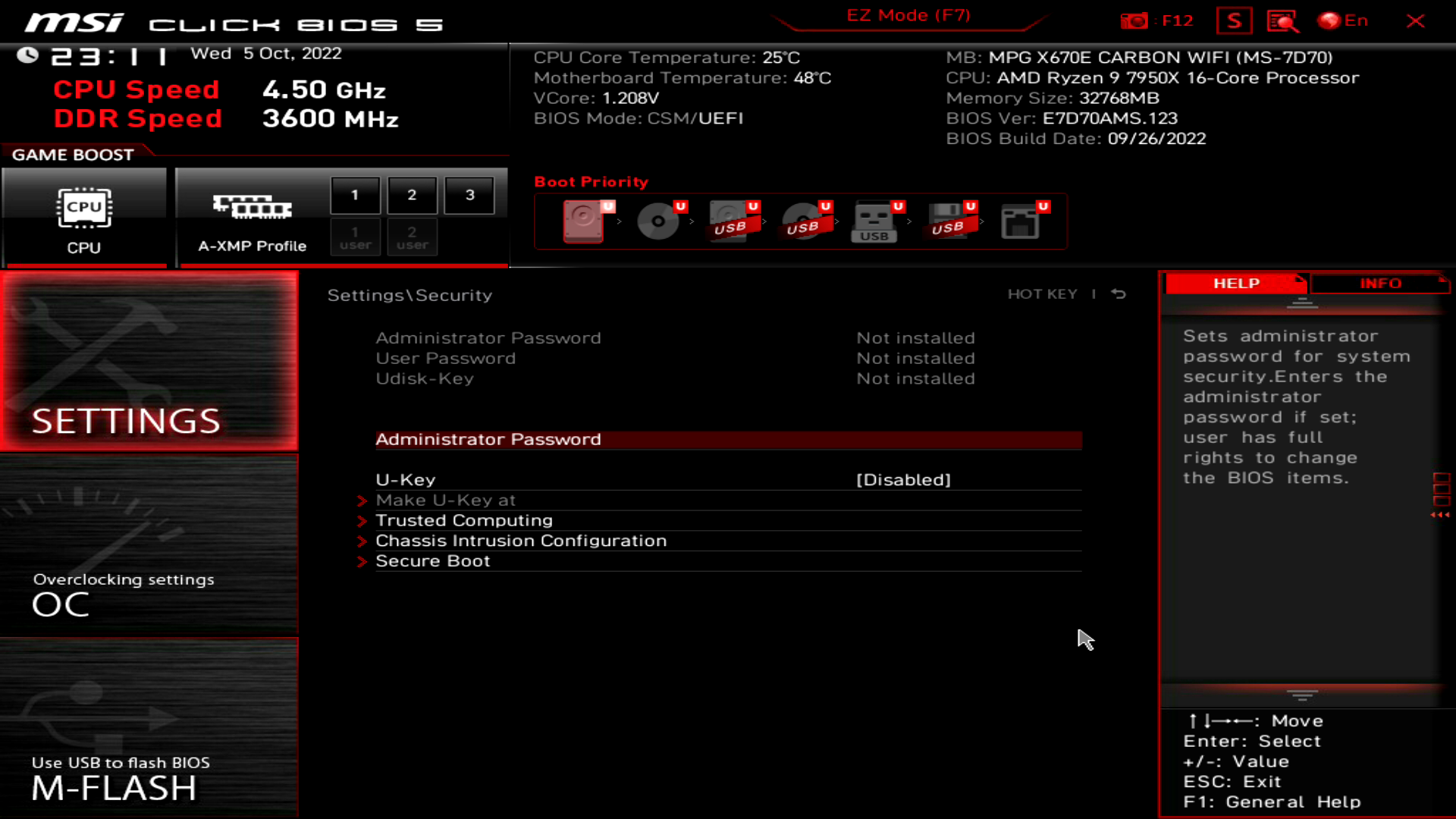Select A-XMP Profile 1 tab

click(x=355, y=194)
